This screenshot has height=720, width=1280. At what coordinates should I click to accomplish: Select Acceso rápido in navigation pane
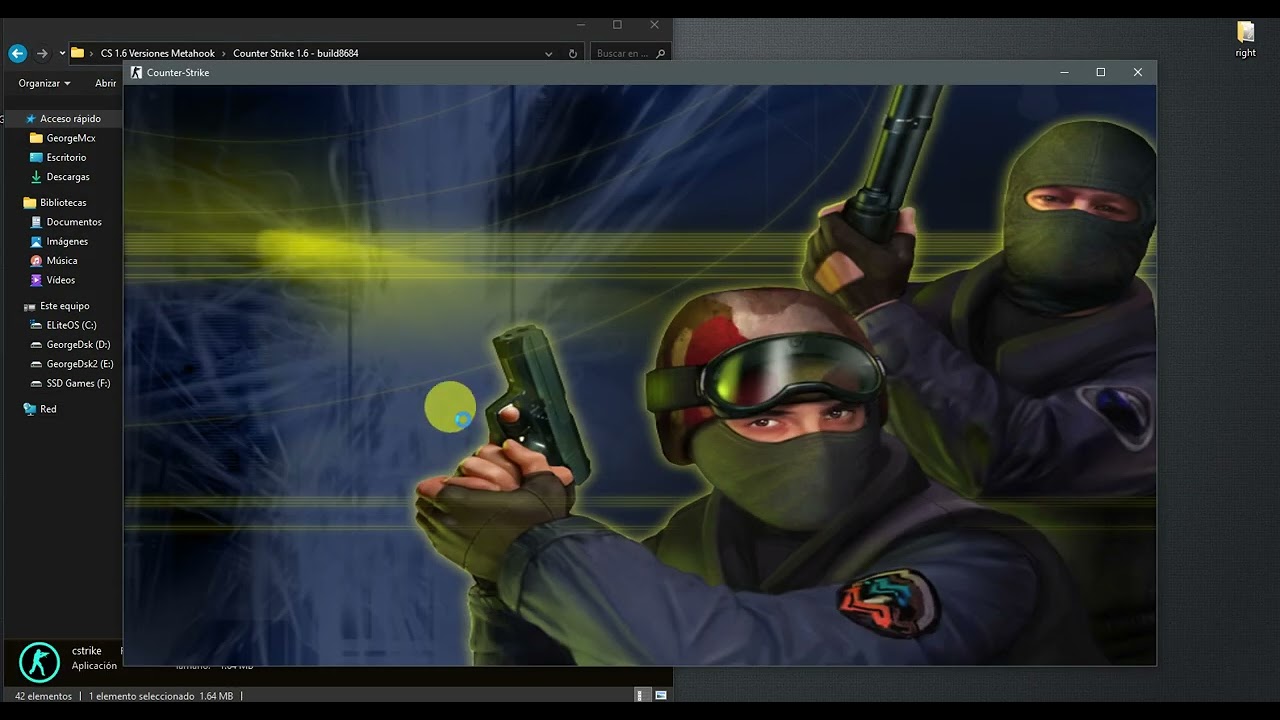[70, 119]
